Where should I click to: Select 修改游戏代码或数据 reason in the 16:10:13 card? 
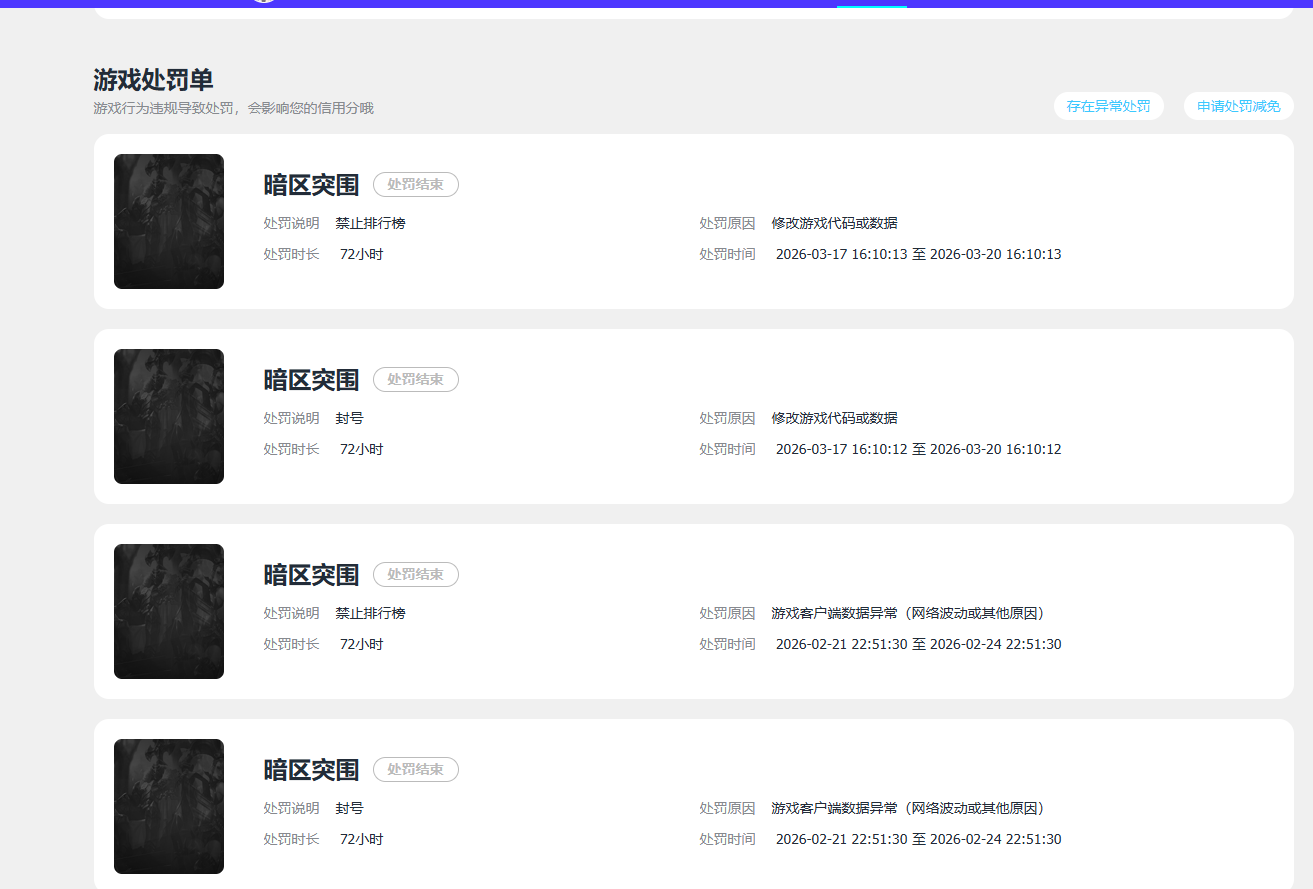pyautogui.click(x=835, y=224)
